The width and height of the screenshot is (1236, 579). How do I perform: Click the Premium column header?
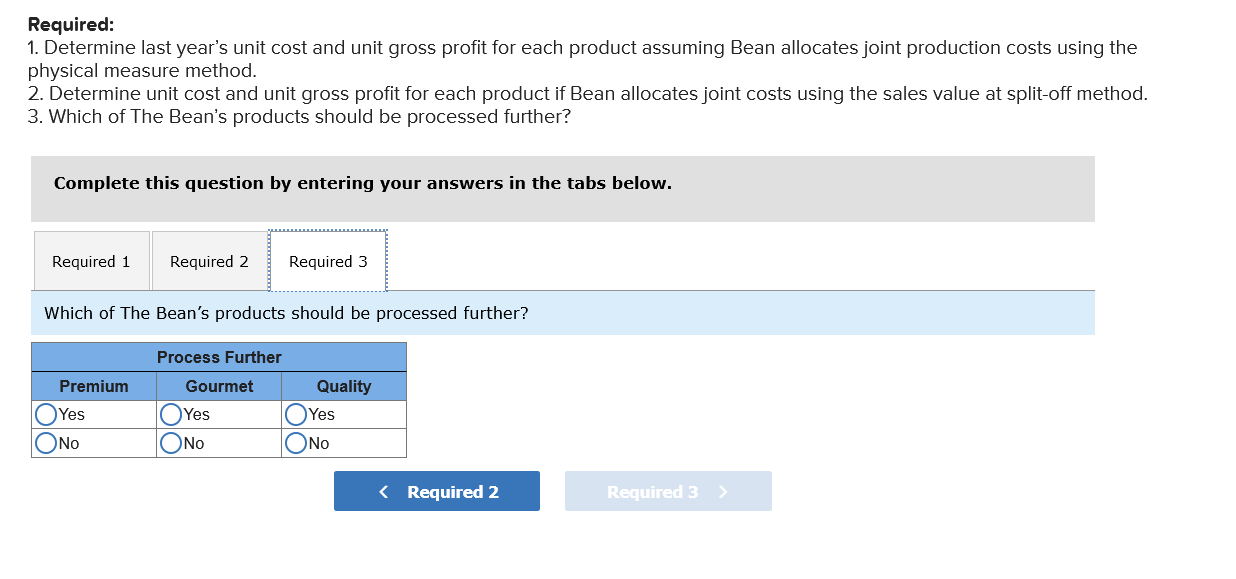pos(94,386)
